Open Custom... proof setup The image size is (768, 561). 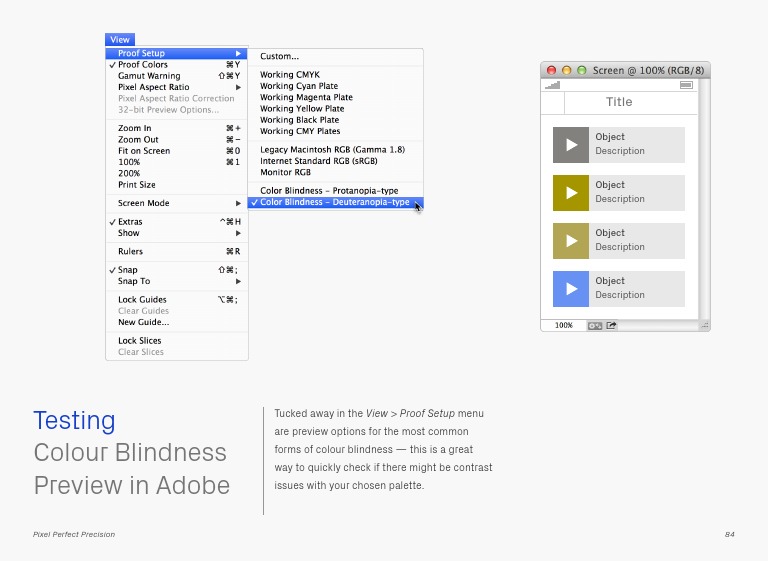335,56
